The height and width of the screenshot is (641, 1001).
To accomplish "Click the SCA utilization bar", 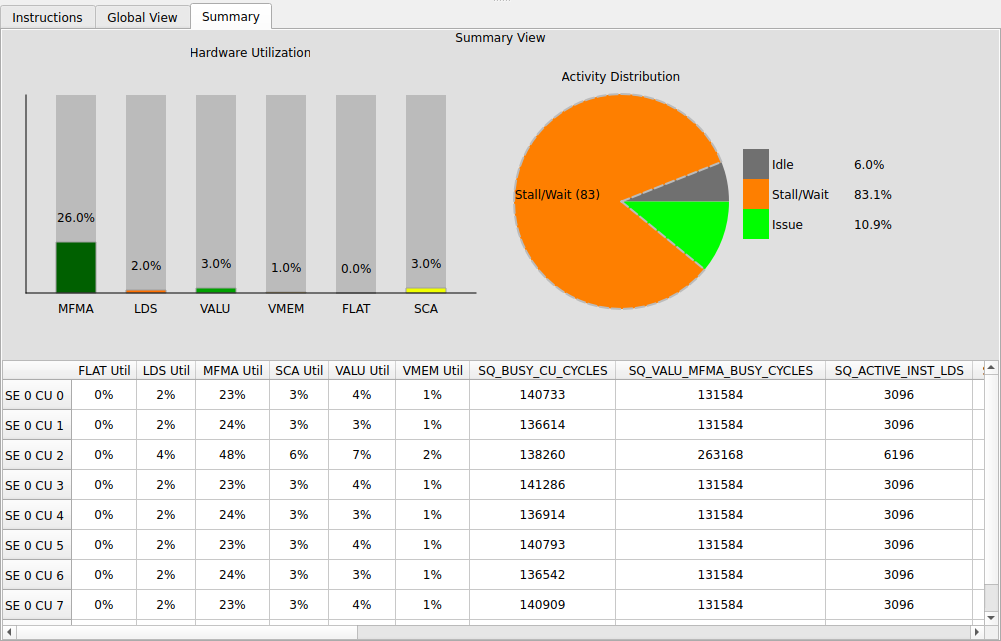I will (x=425, y=290).
